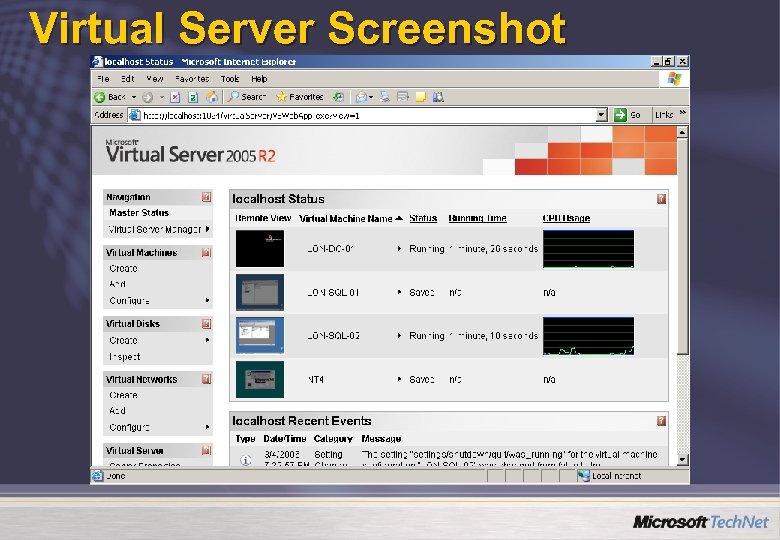
Task: Open LON-SQL-01 remote view thumbnail
Action: (x=260, y=292)
